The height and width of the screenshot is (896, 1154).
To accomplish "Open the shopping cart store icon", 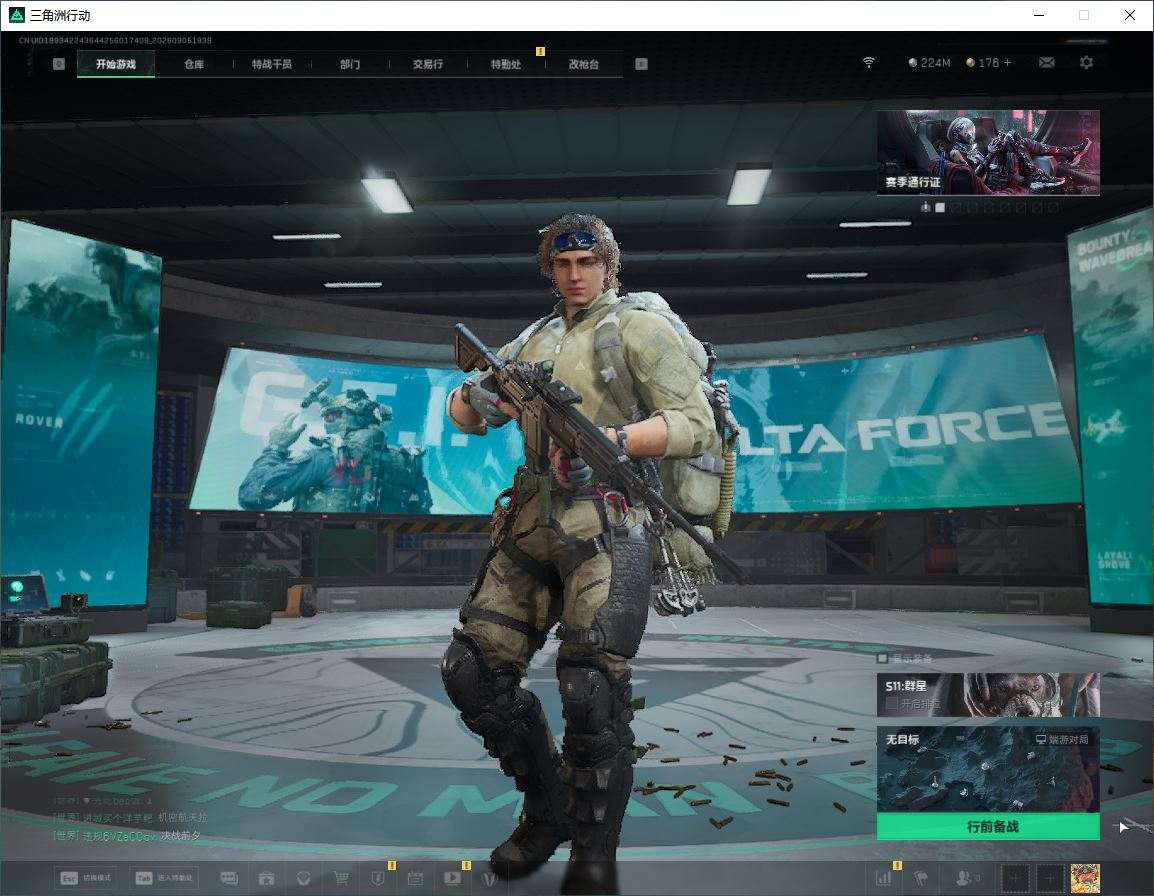I will pos(341,878).
